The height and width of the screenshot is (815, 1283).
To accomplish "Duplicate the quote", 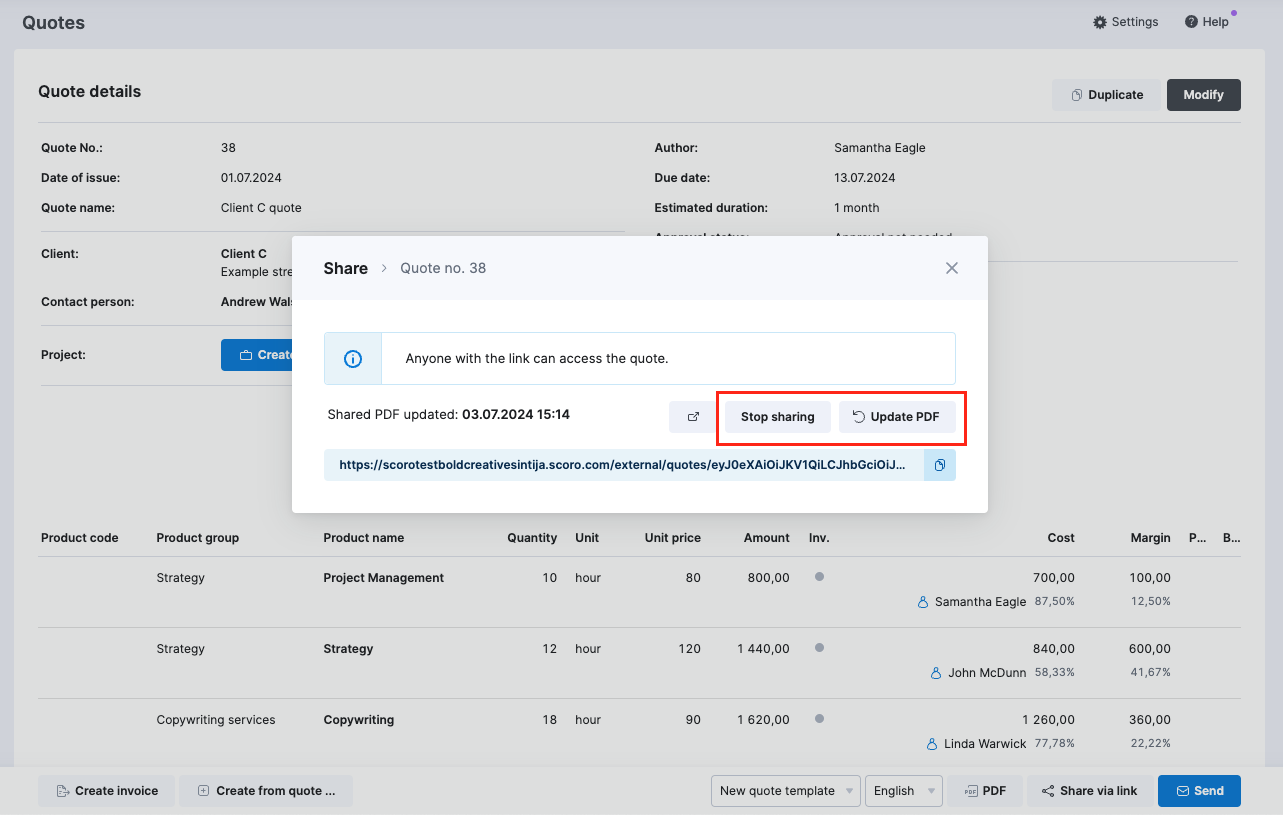I will click(x=1106, y=95).
